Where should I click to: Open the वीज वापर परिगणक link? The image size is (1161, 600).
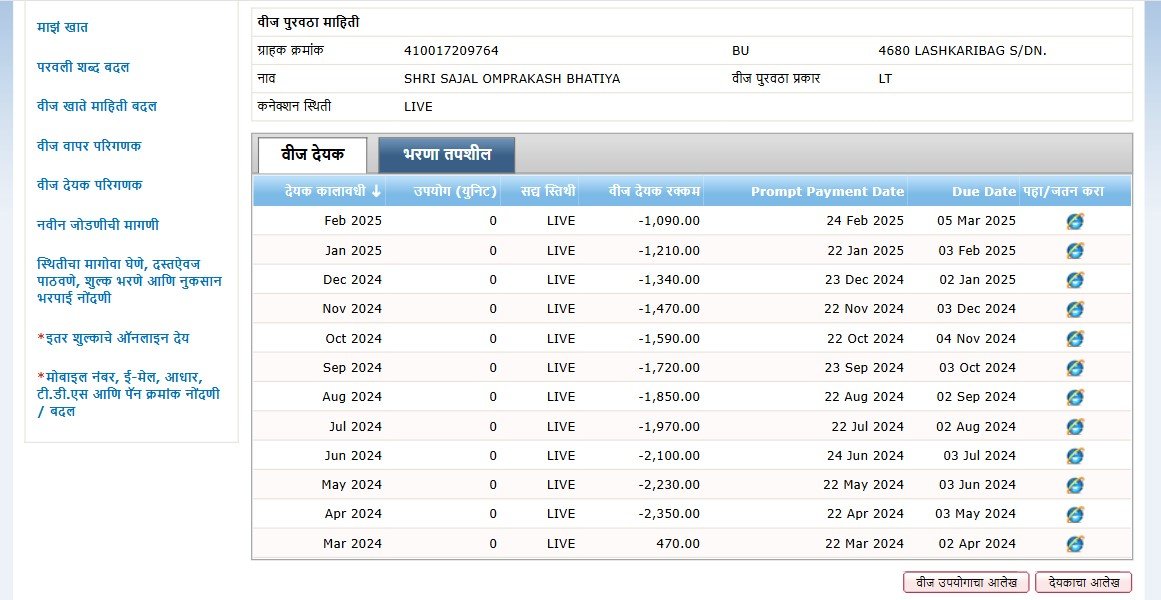pyautogui.click(x=89, y=146)
